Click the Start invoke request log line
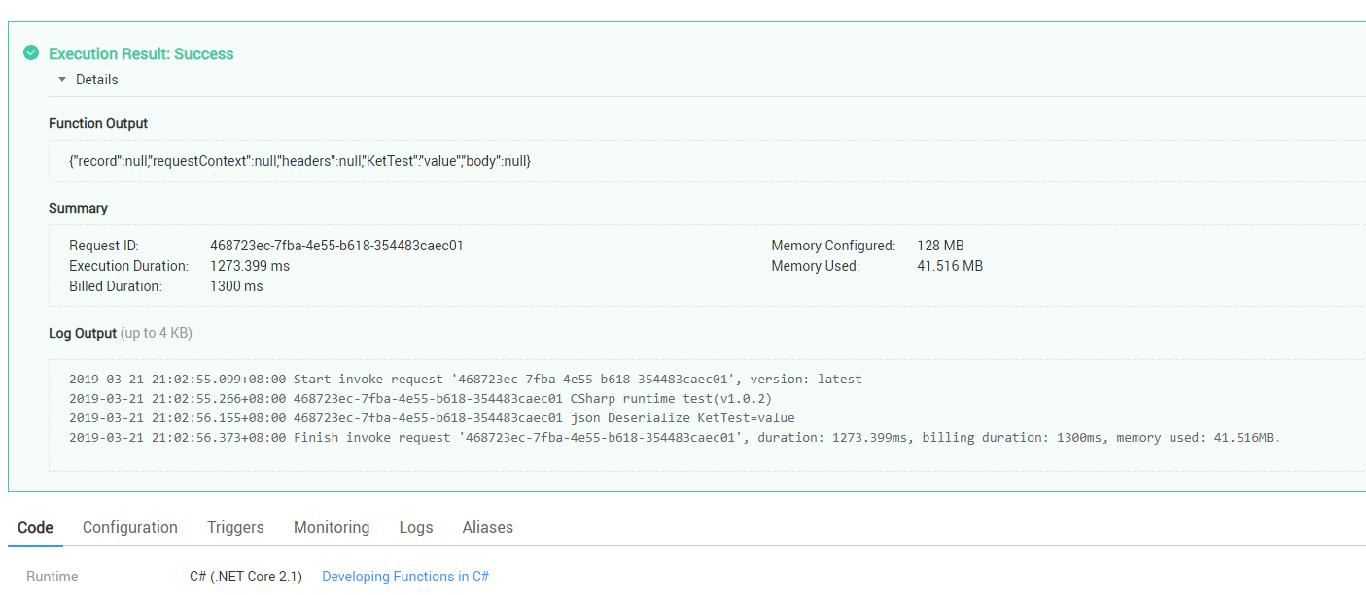The height and width of the screenshot is (595, 1366). [x=465, y=380]
